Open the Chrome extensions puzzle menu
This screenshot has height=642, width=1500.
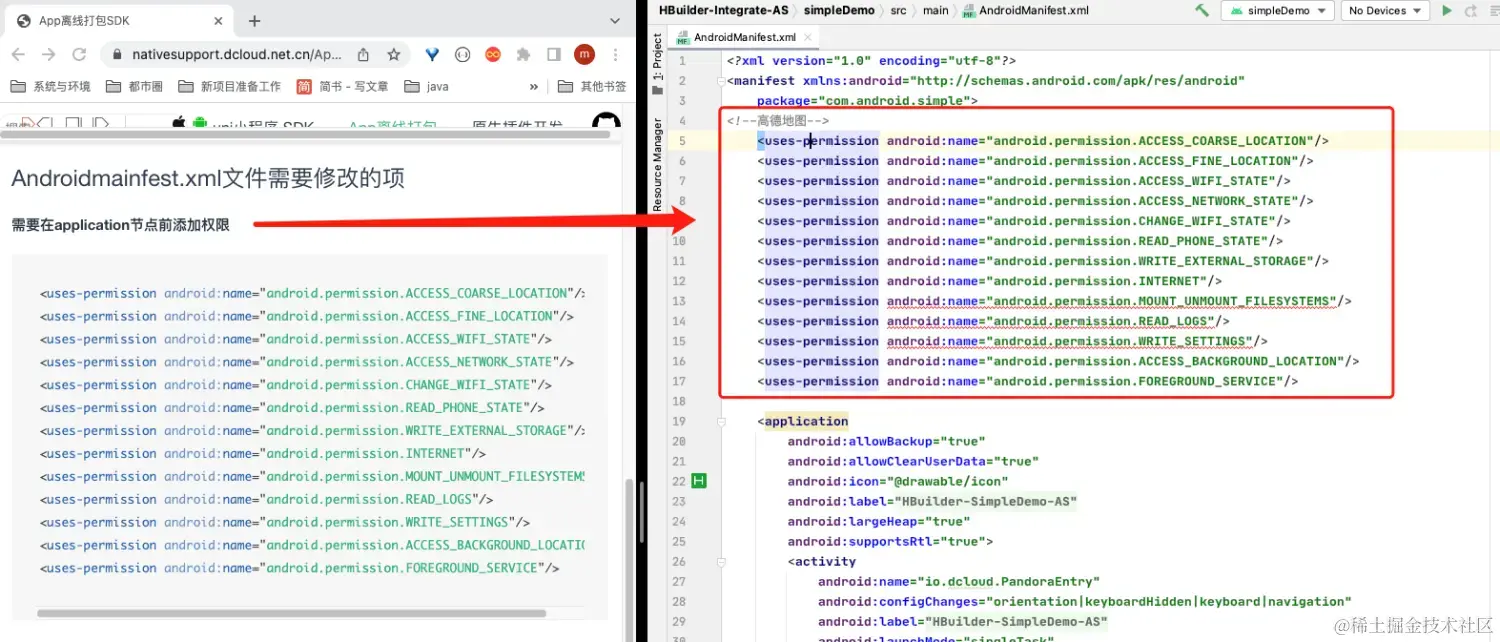coord(523,54)
